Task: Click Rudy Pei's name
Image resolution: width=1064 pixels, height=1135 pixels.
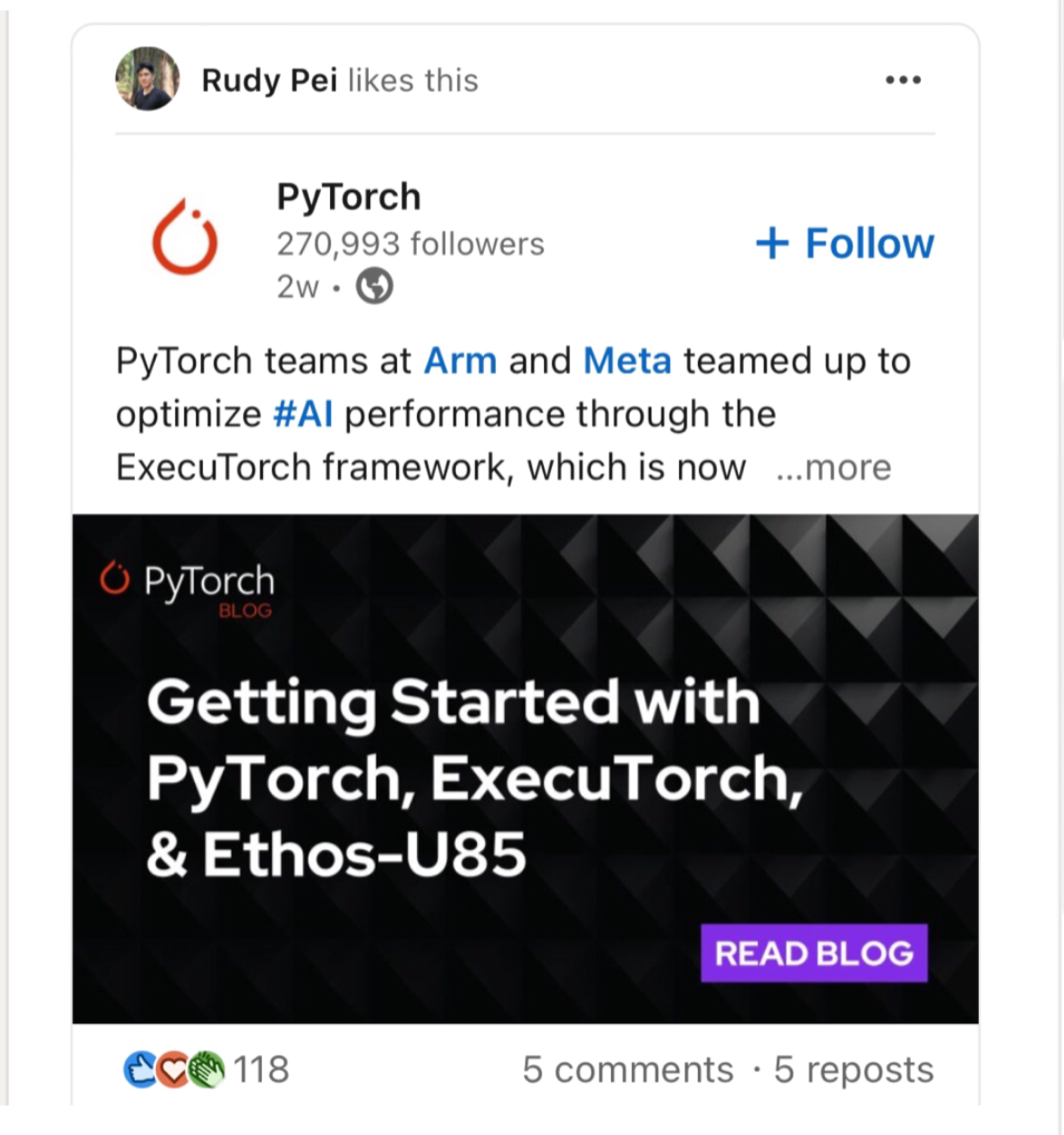Action: (x=269, y=81)
